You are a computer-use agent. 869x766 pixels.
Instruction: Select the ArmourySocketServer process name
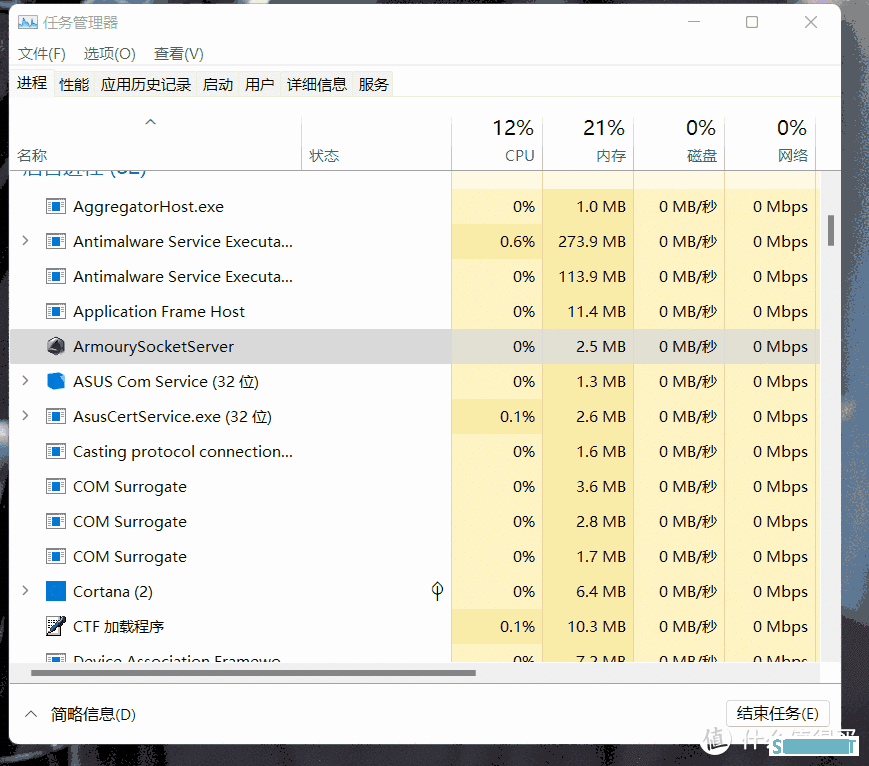(153, 347)
